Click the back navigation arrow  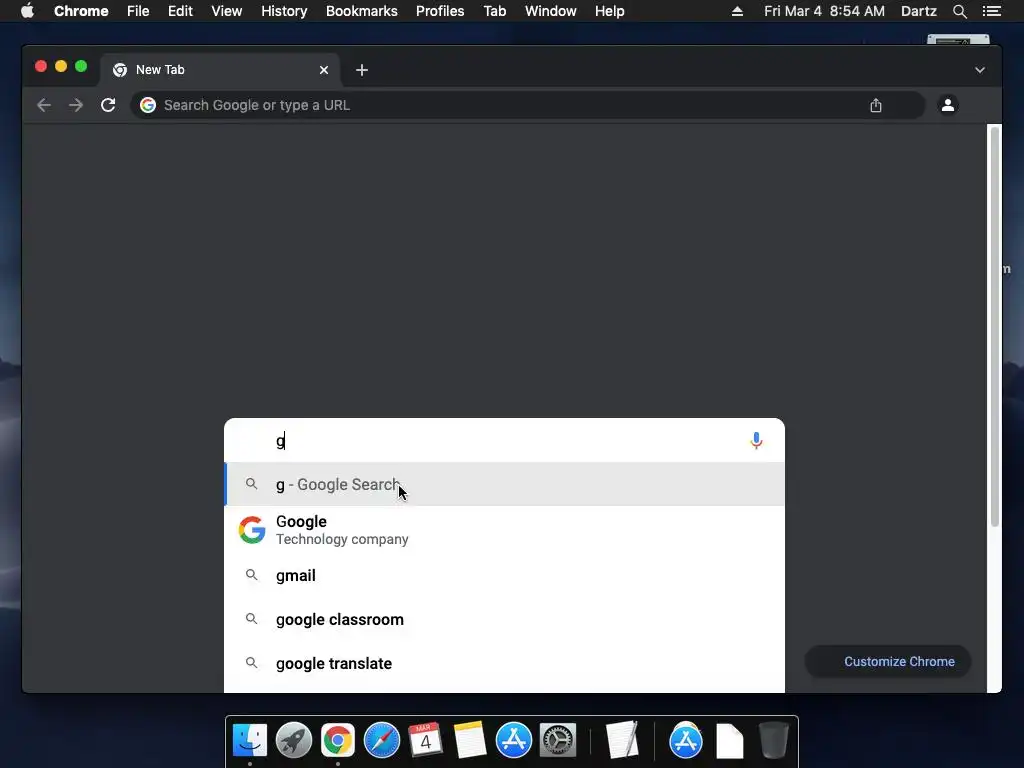pyautogui.click(x=44, y=105)
